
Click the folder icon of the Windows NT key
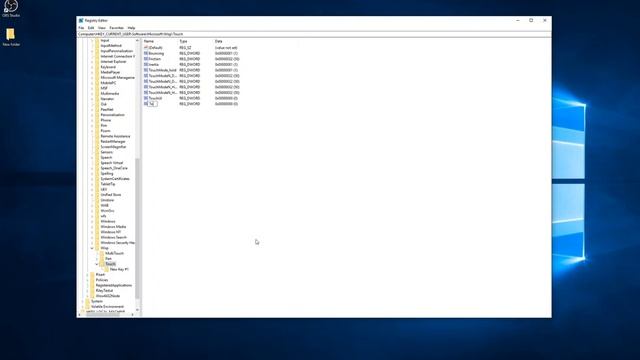[x=97, y=232]
